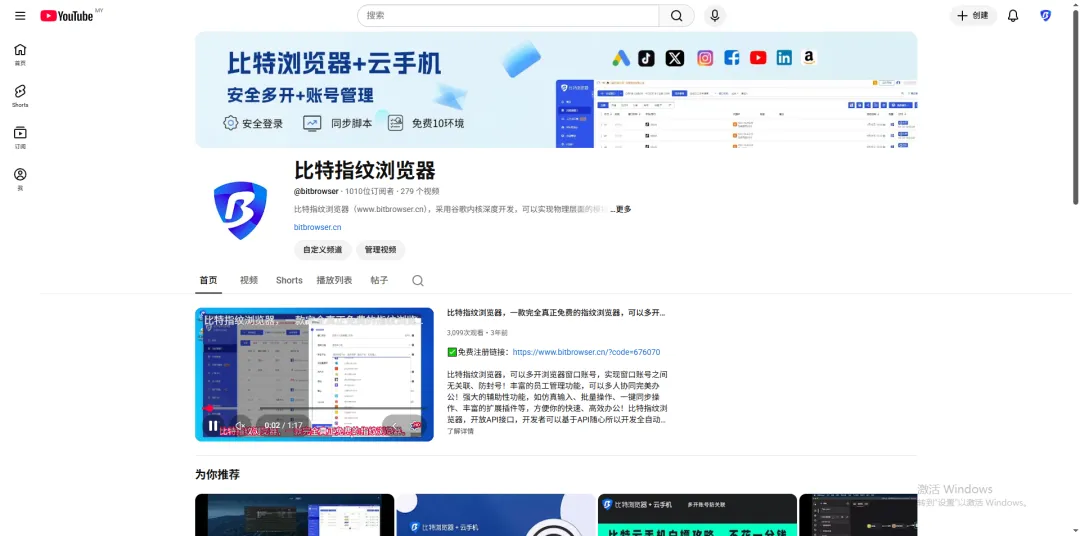The image size is (1080, 536).
Task: Click the featured video thumbnail player
Action: click(x=314, y=374)
